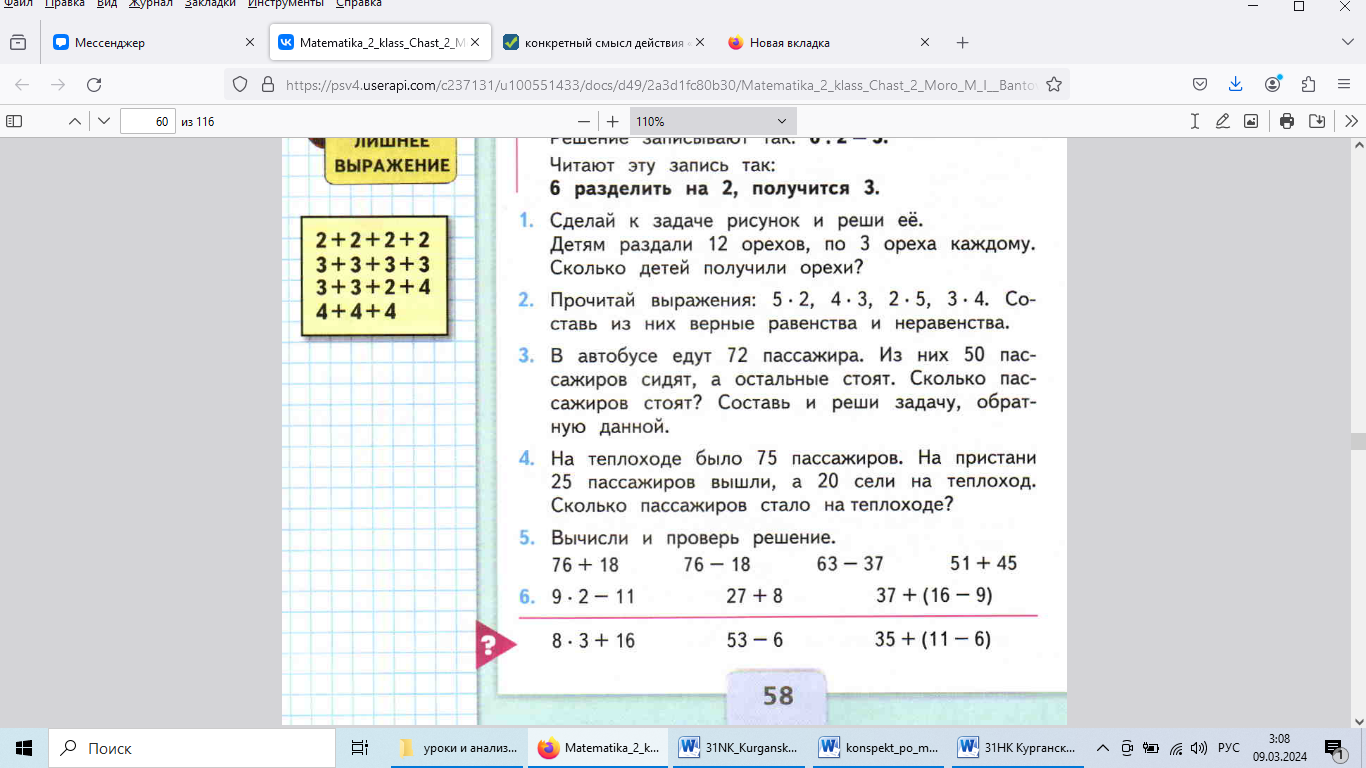Select the PDF draw tool

click(1222, 121)
